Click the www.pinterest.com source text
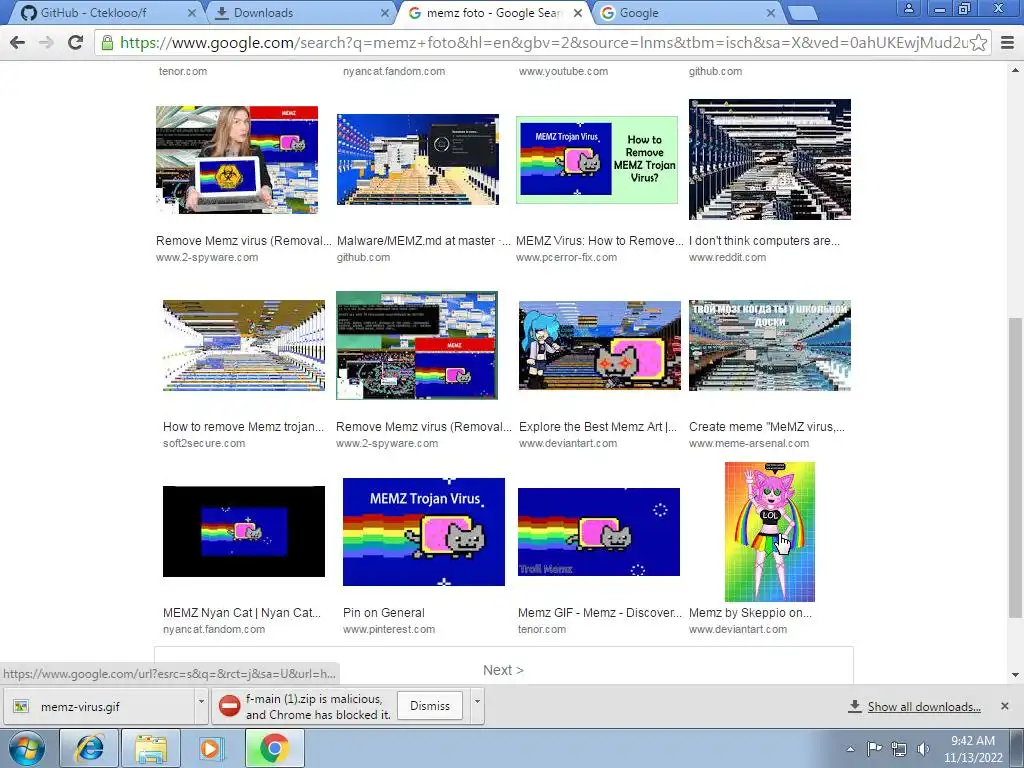The height and width of the screenshot is (768, 1024). pos(389,630)
